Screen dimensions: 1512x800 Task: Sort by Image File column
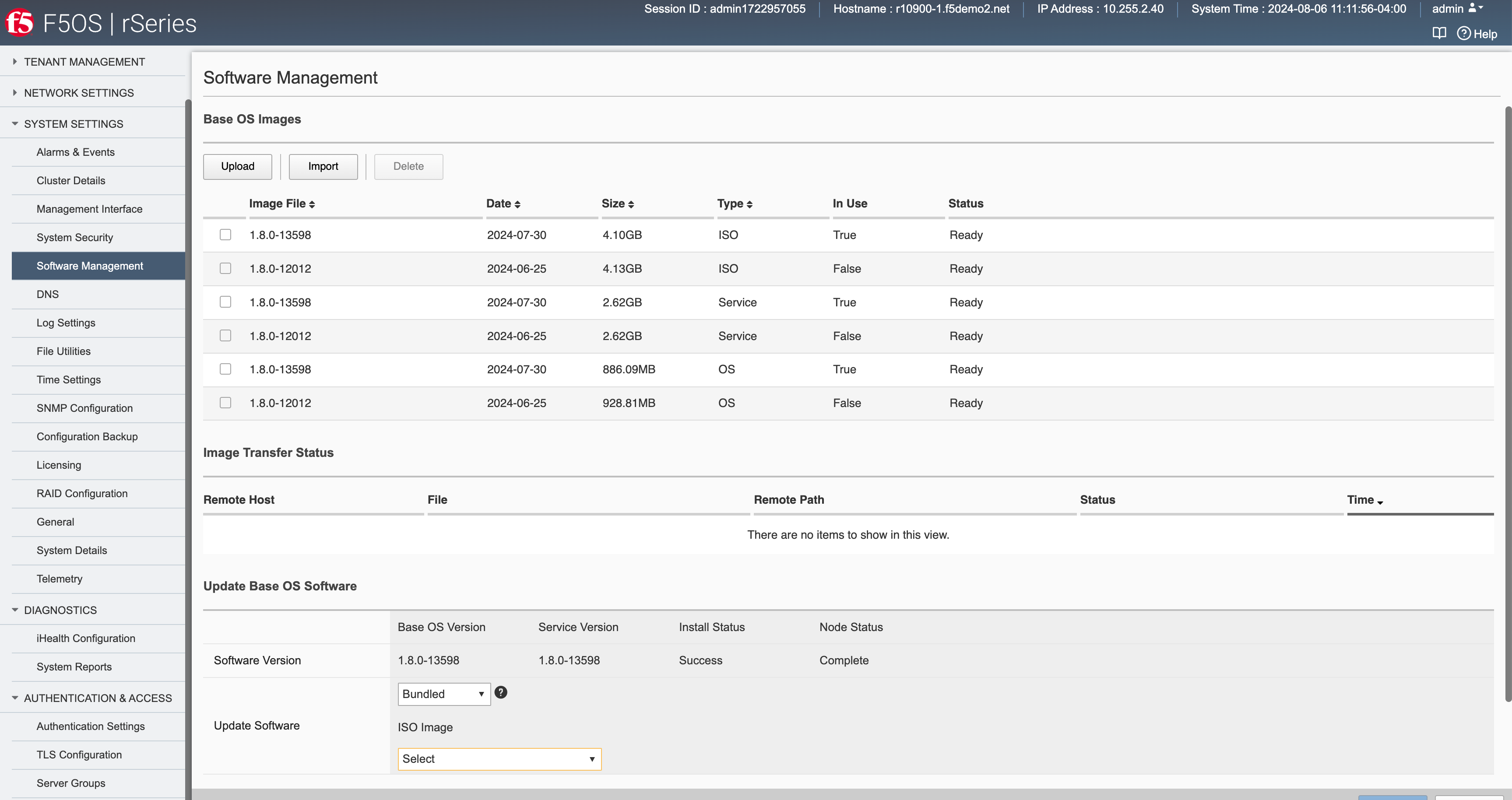pos(282,204)
